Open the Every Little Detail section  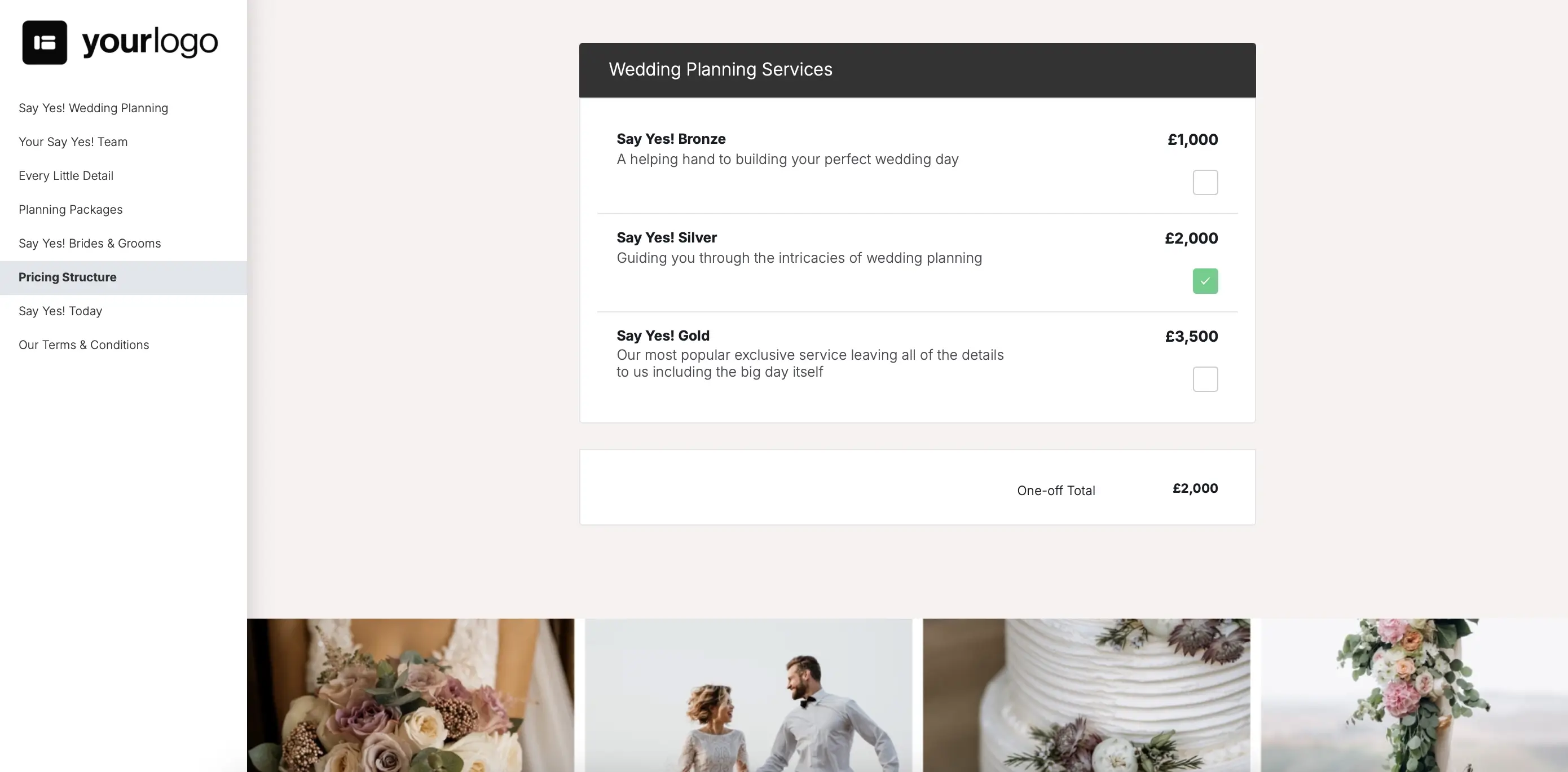point(66,175)
